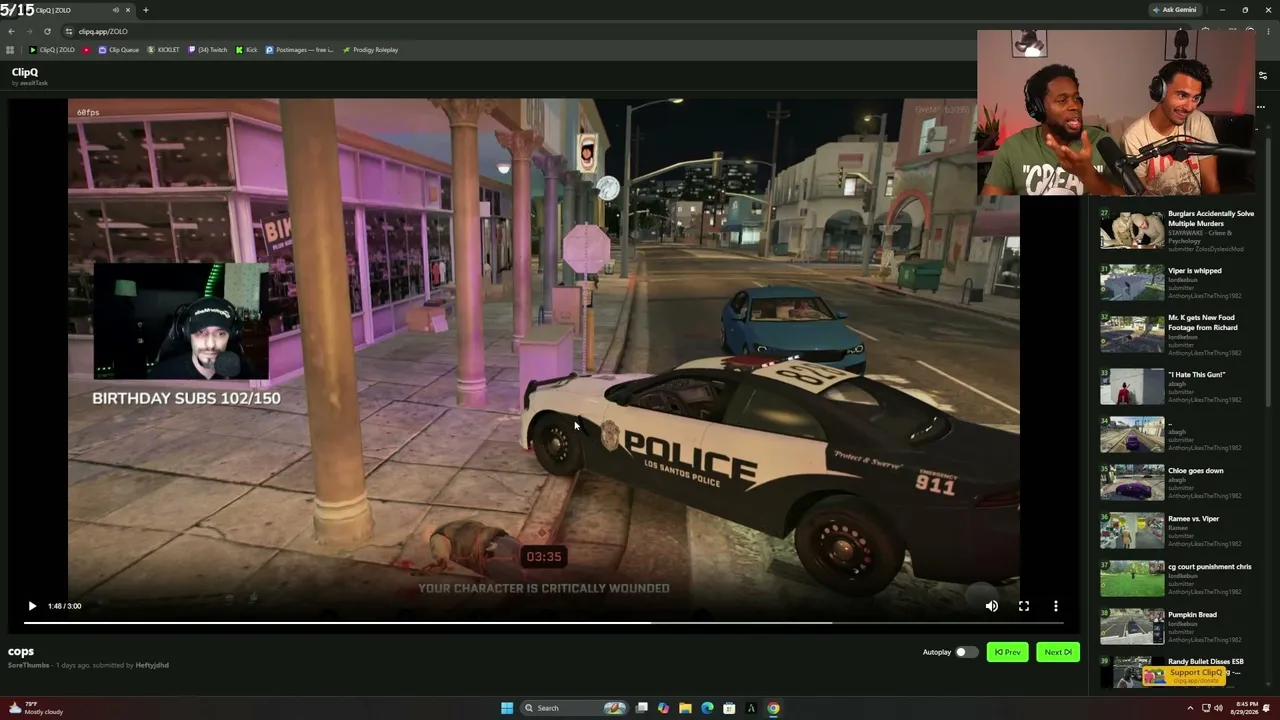Open the YouTube bookmark icon
The image size is (1280, 720).
[x=86, y=50]
